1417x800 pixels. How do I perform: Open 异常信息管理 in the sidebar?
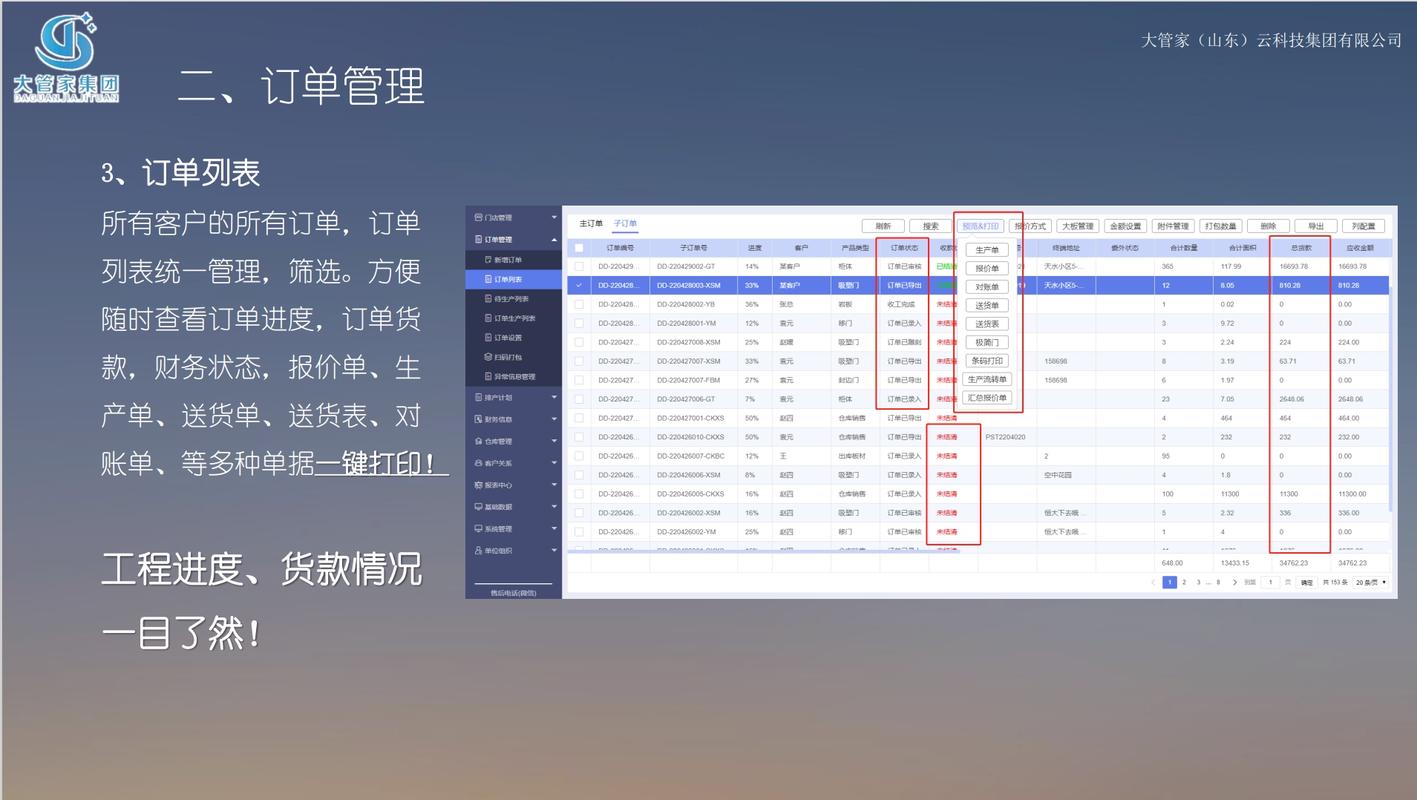click(x=514, y=377)
